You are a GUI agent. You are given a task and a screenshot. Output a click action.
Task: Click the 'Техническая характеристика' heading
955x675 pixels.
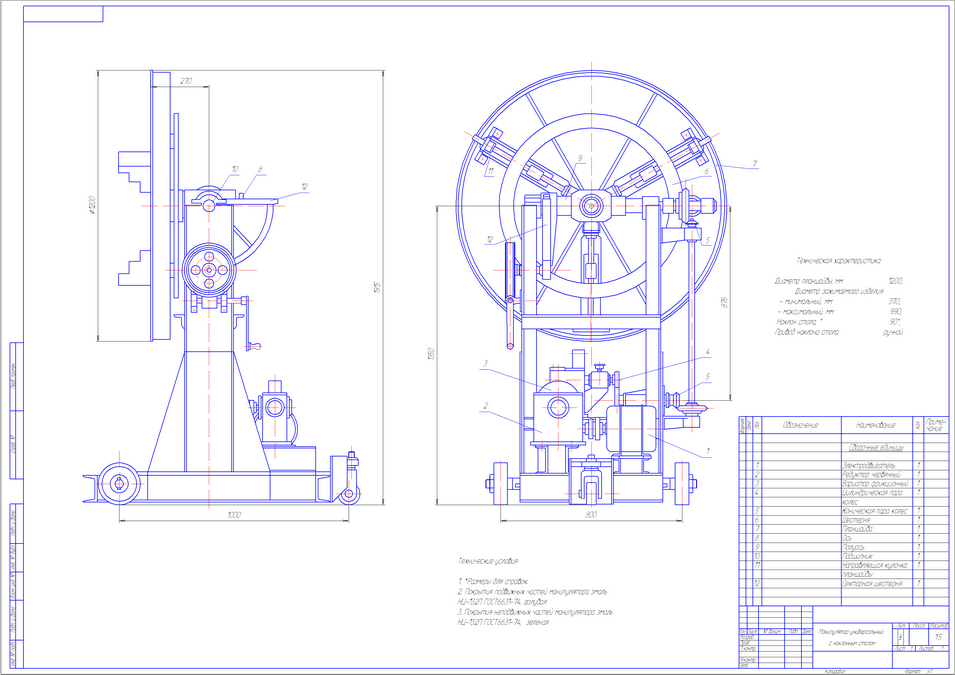[x=838, y=261]
